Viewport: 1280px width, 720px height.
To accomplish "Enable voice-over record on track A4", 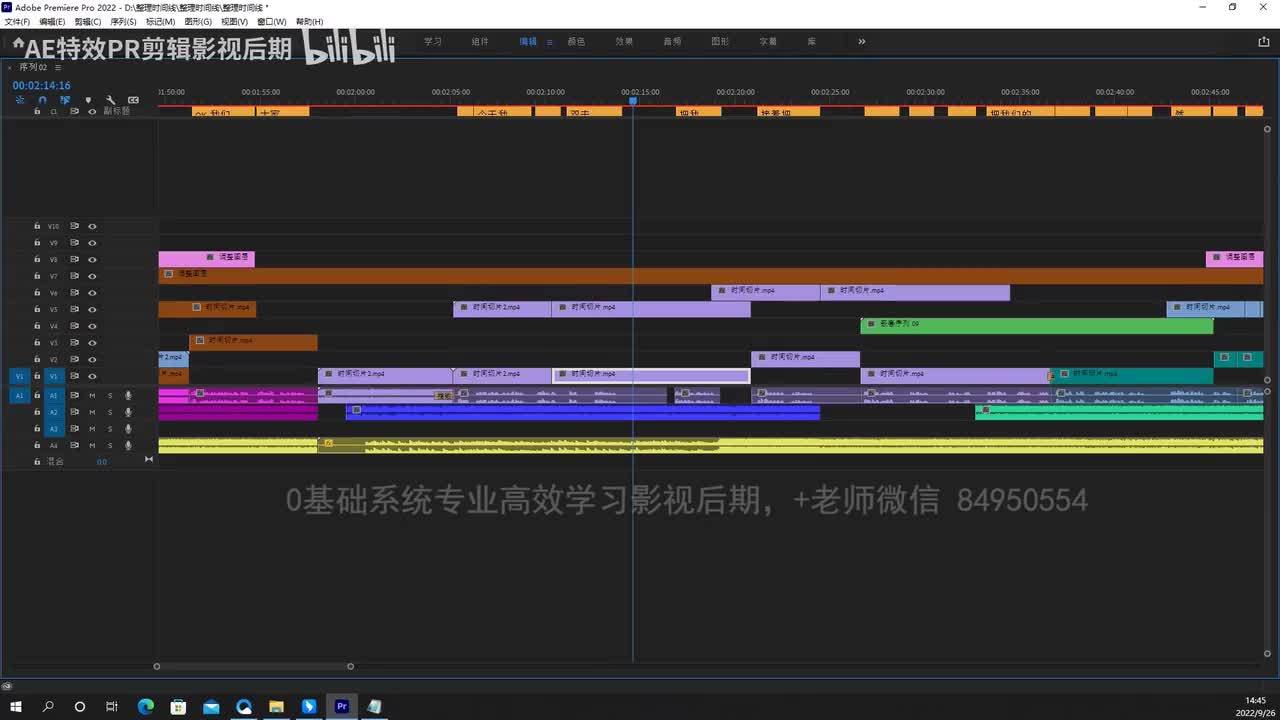I will point(128,445).
